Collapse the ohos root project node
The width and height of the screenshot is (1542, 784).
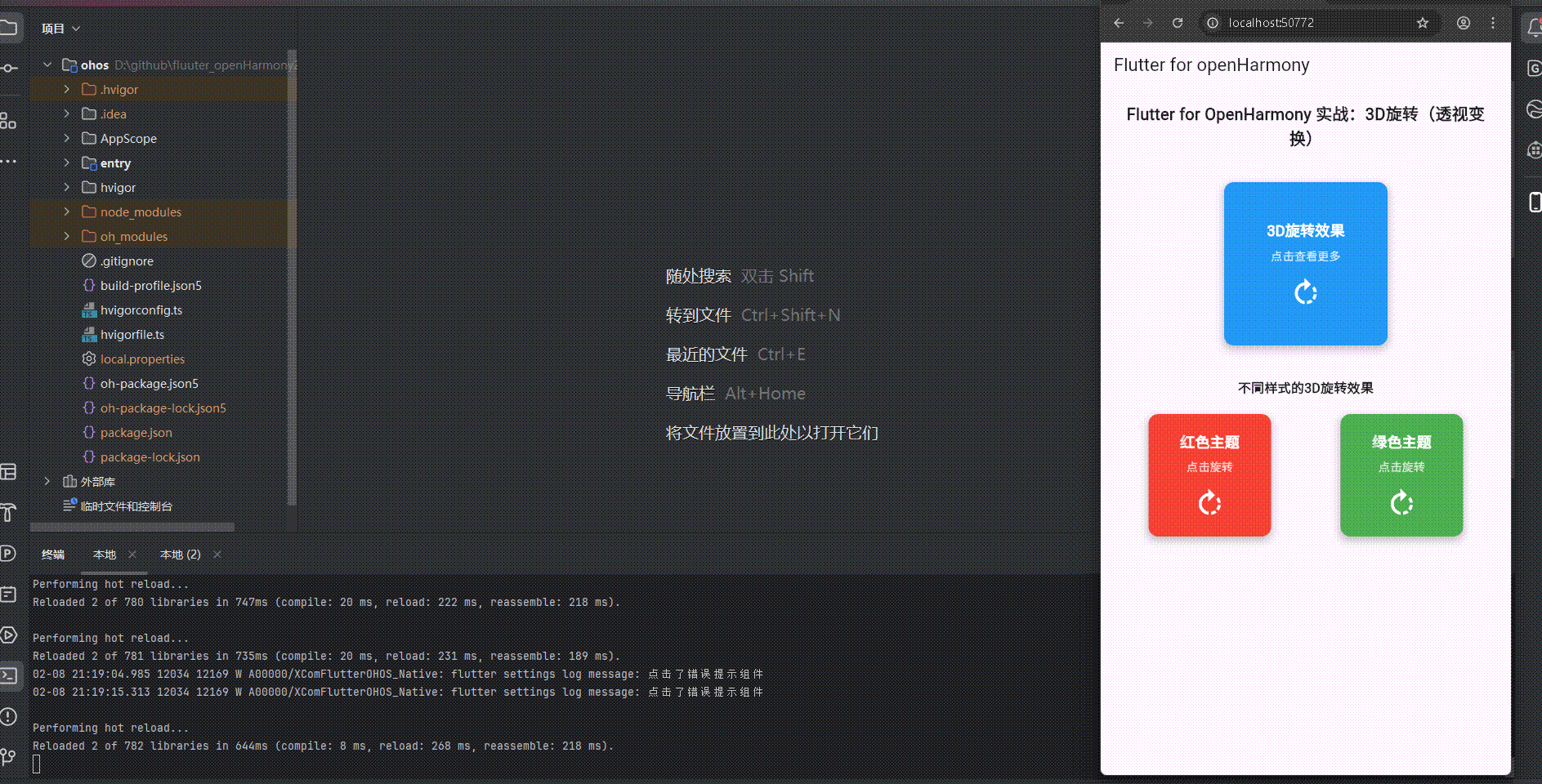47,65
